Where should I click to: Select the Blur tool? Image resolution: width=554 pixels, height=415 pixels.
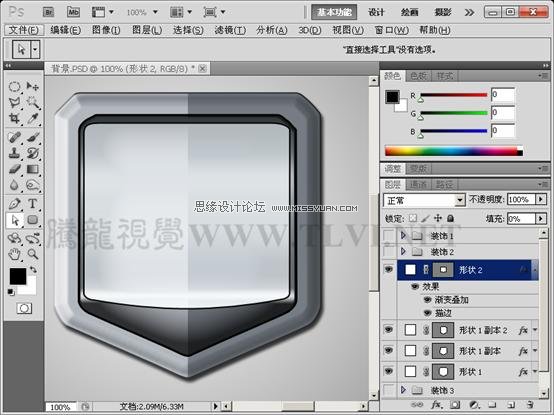[x=14, y=185]
